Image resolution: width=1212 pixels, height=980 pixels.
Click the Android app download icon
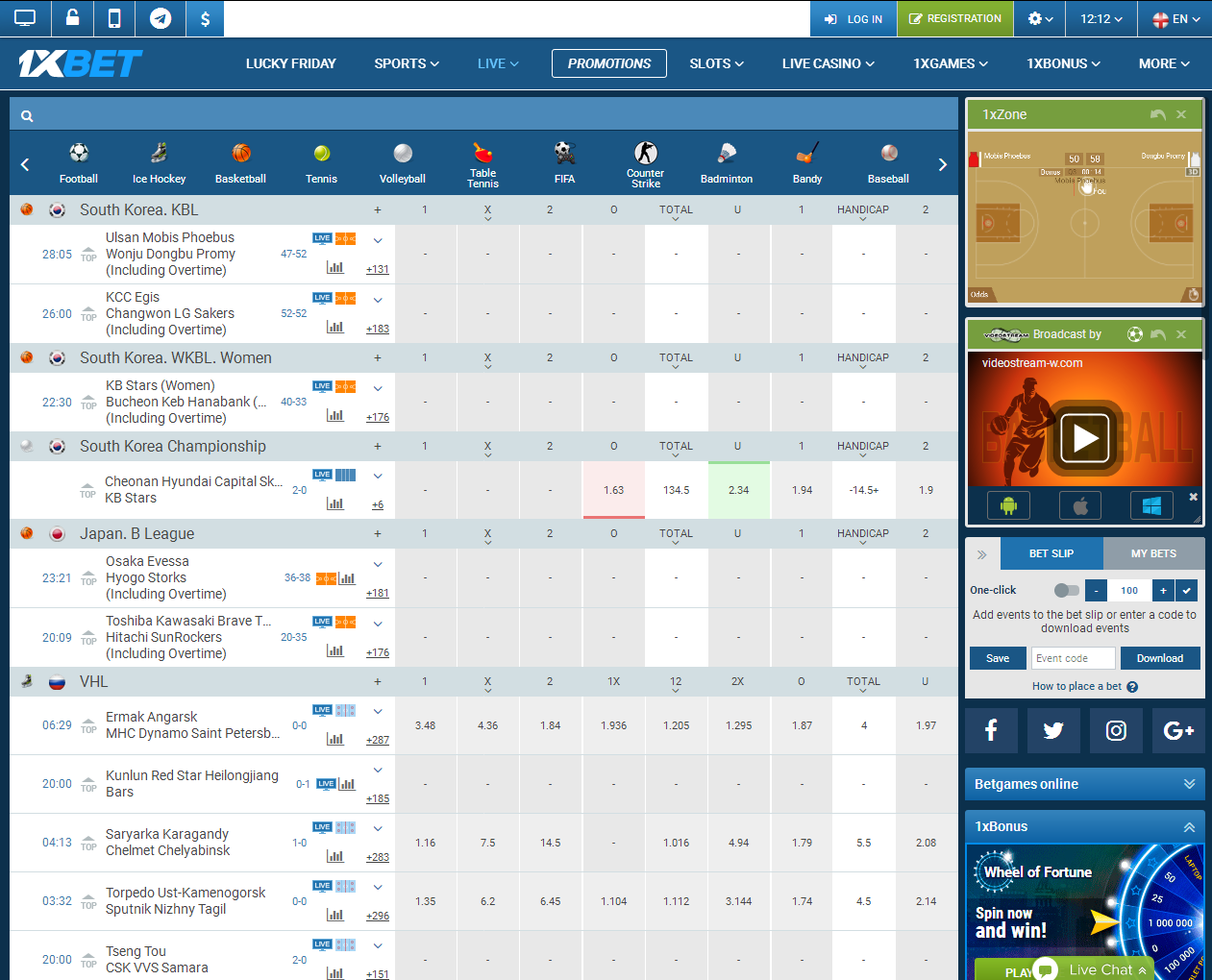tap(1008, 505)
